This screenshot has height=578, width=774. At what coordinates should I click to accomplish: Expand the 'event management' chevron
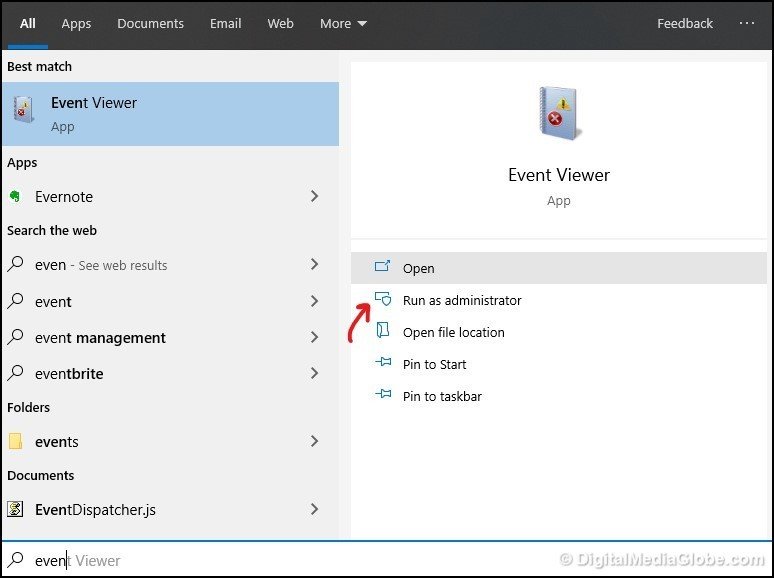coord(314,337)
